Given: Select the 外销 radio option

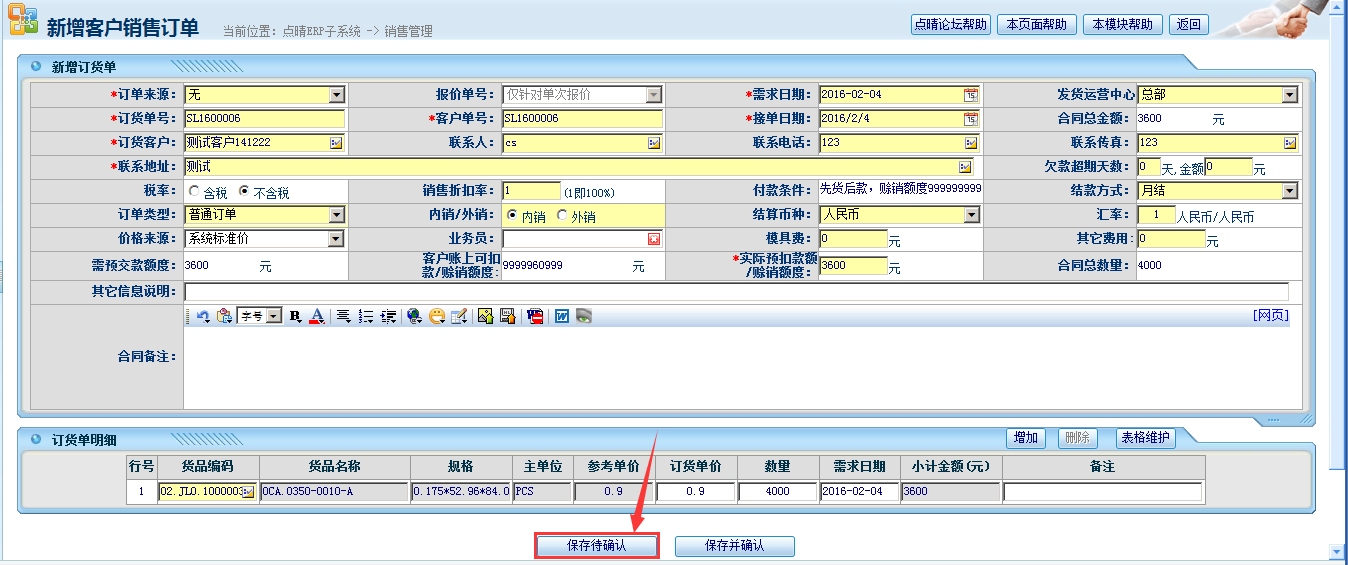Looking at the screenshot, I should 562,215.
